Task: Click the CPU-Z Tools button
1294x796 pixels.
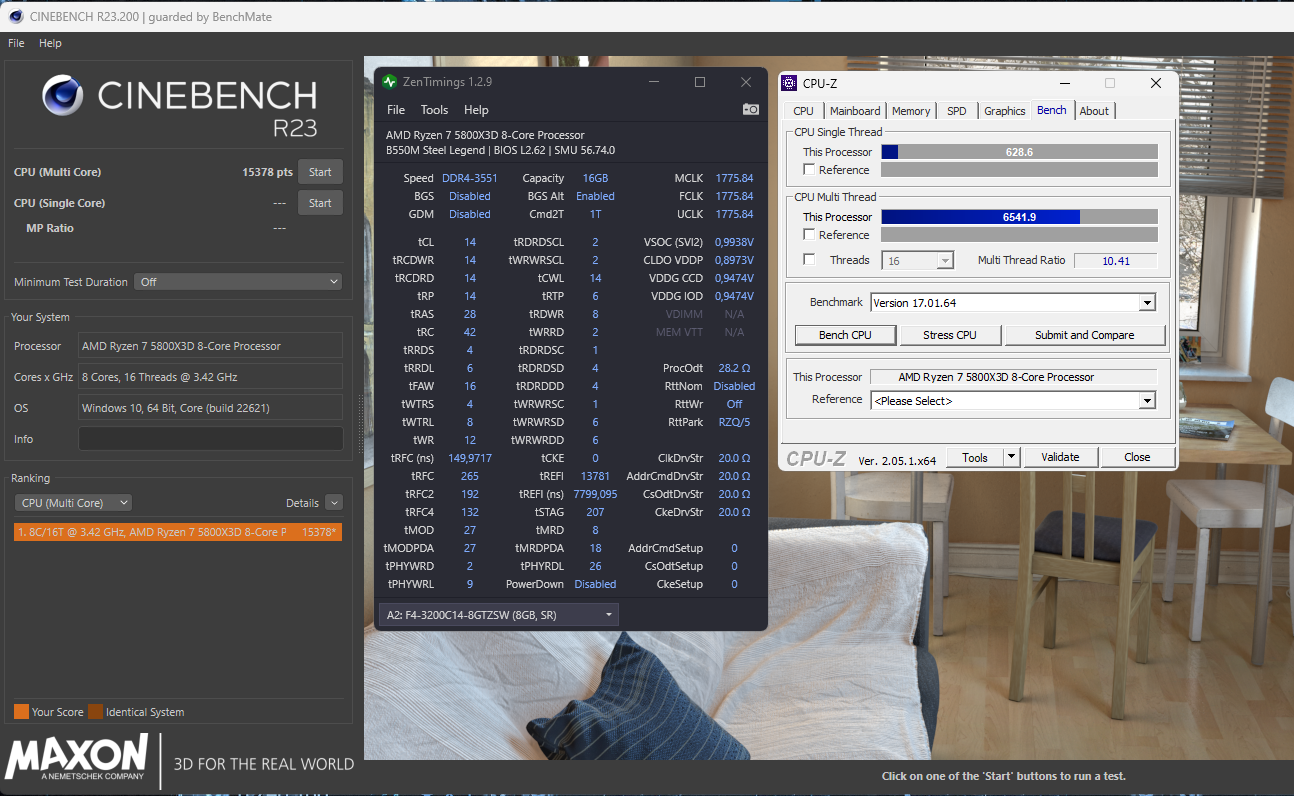Action: 975,457
